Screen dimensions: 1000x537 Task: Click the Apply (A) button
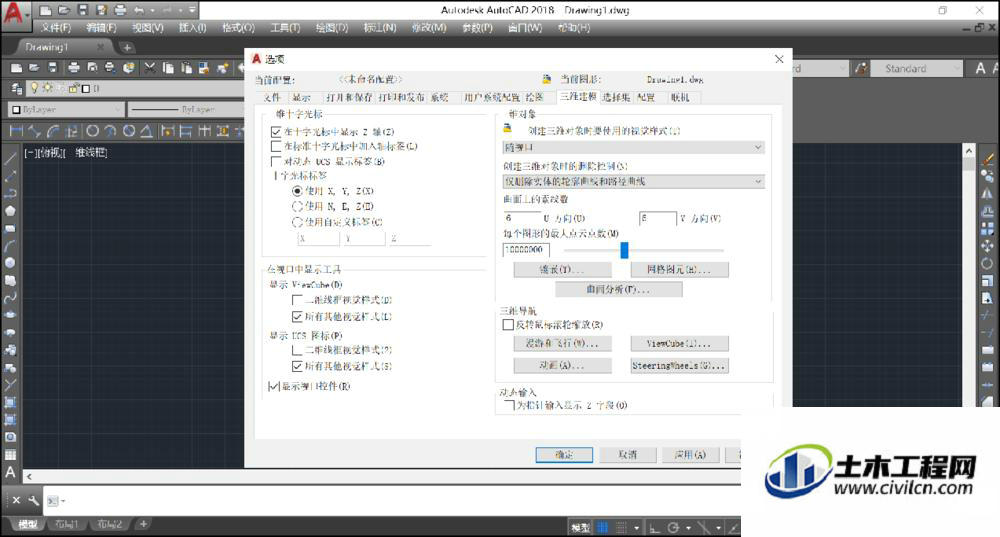click(x=691, y=455)
